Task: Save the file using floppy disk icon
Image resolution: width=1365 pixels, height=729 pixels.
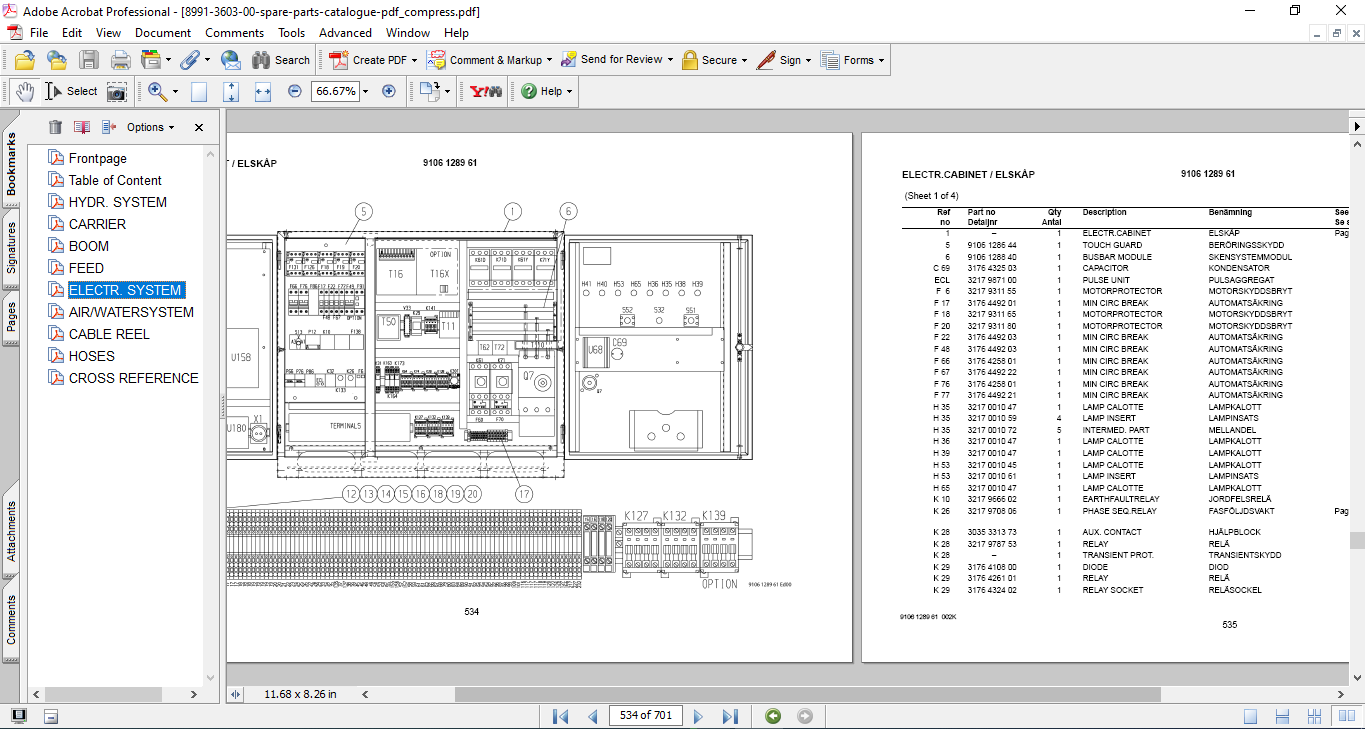Action: click(89, 60)
